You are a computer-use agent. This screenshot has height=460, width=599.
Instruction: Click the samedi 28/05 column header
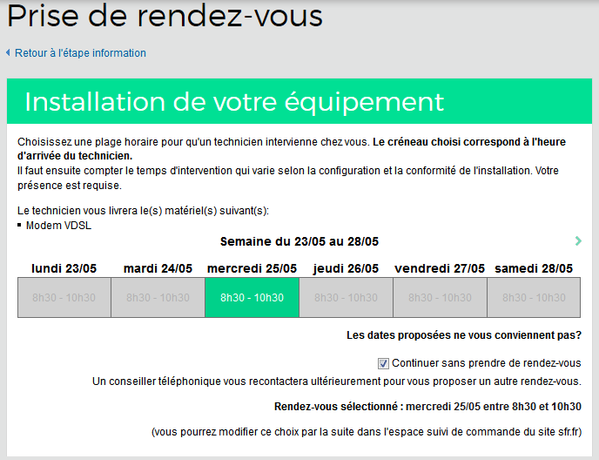click(534, 269)
